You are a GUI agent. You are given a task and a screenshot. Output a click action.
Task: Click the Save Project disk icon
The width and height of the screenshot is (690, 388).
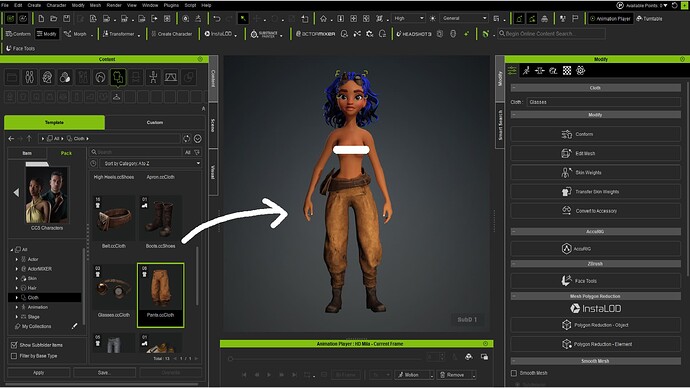coord(66,18)
